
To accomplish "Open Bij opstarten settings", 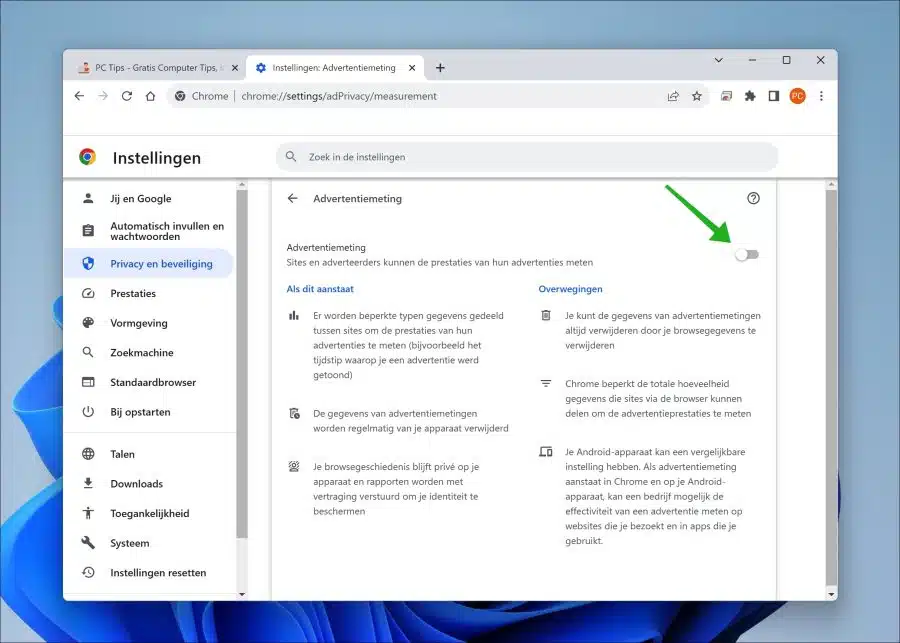I will [x=149, y=412].
